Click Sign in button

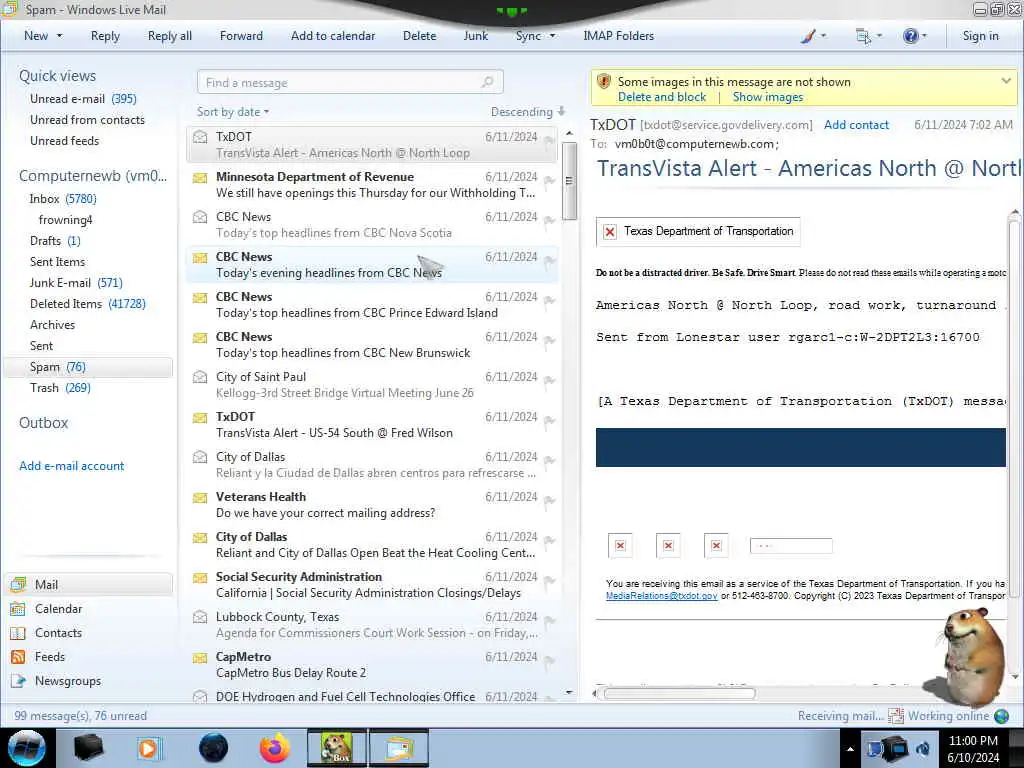[x=980, y=36]
